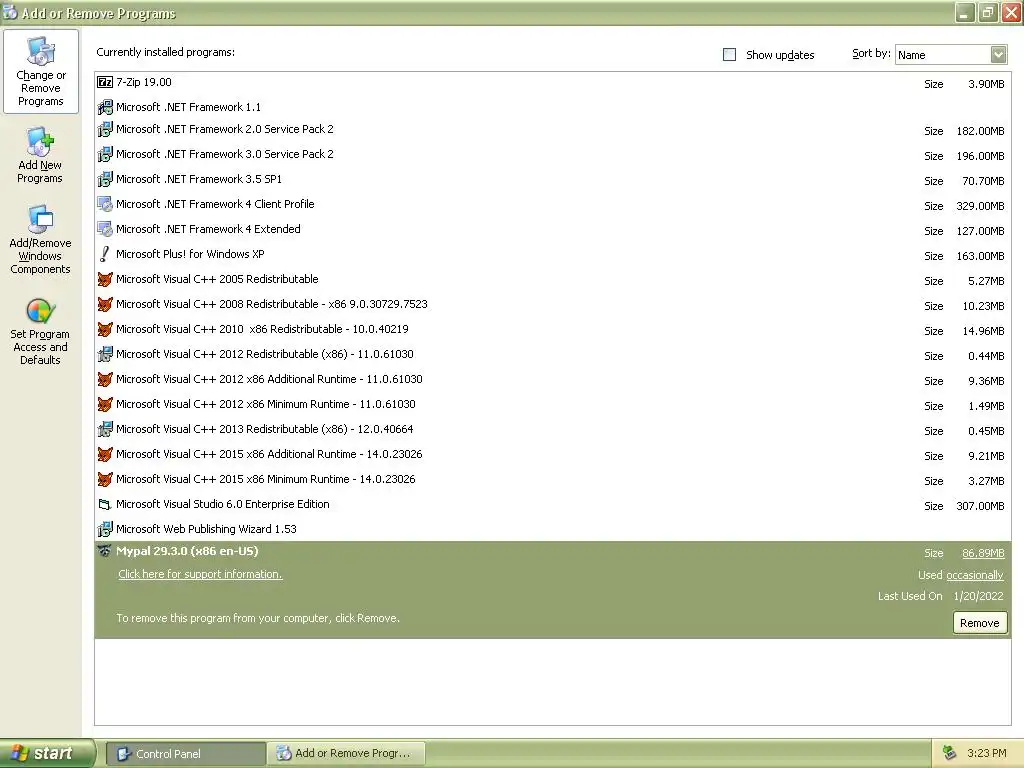Select Visual C++ 2010 x86 Redistributable 10.0.40219 text
The image size is (1024, 768).
(x=262, y=329)
